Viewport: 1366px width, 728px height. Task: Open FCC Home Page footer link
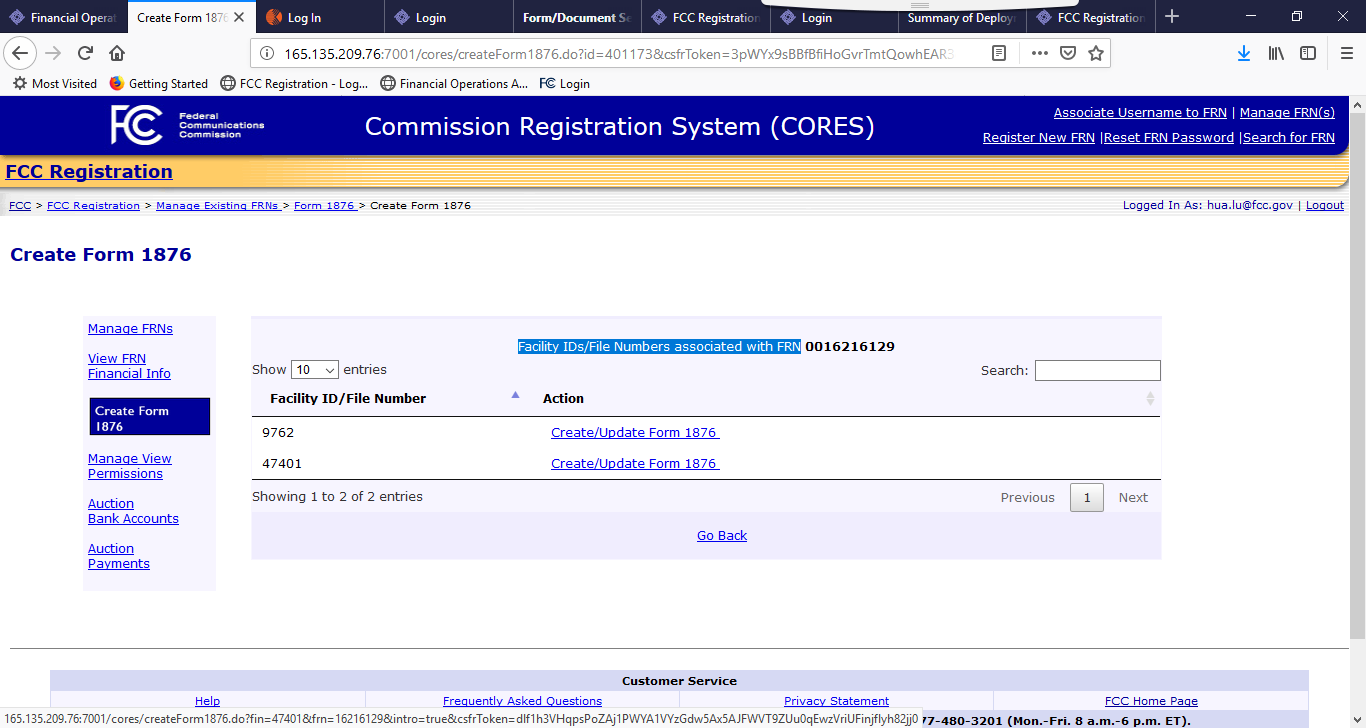tap(1151, 701)
